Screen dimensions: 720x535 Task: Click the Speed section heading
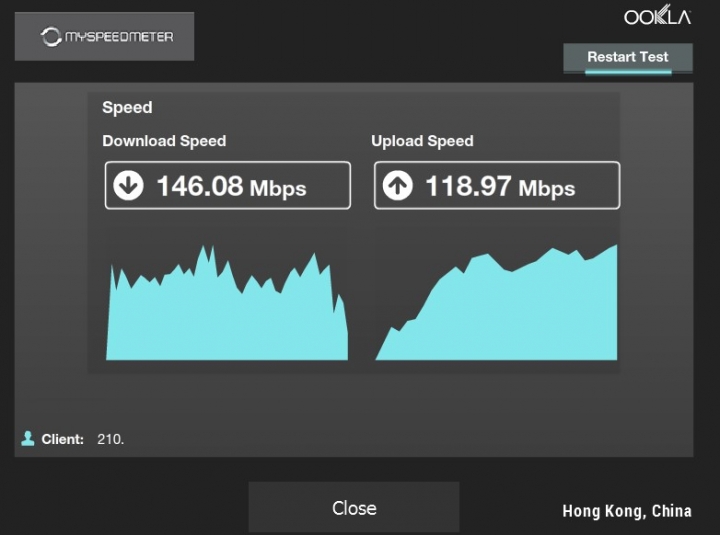coord(127,107)
